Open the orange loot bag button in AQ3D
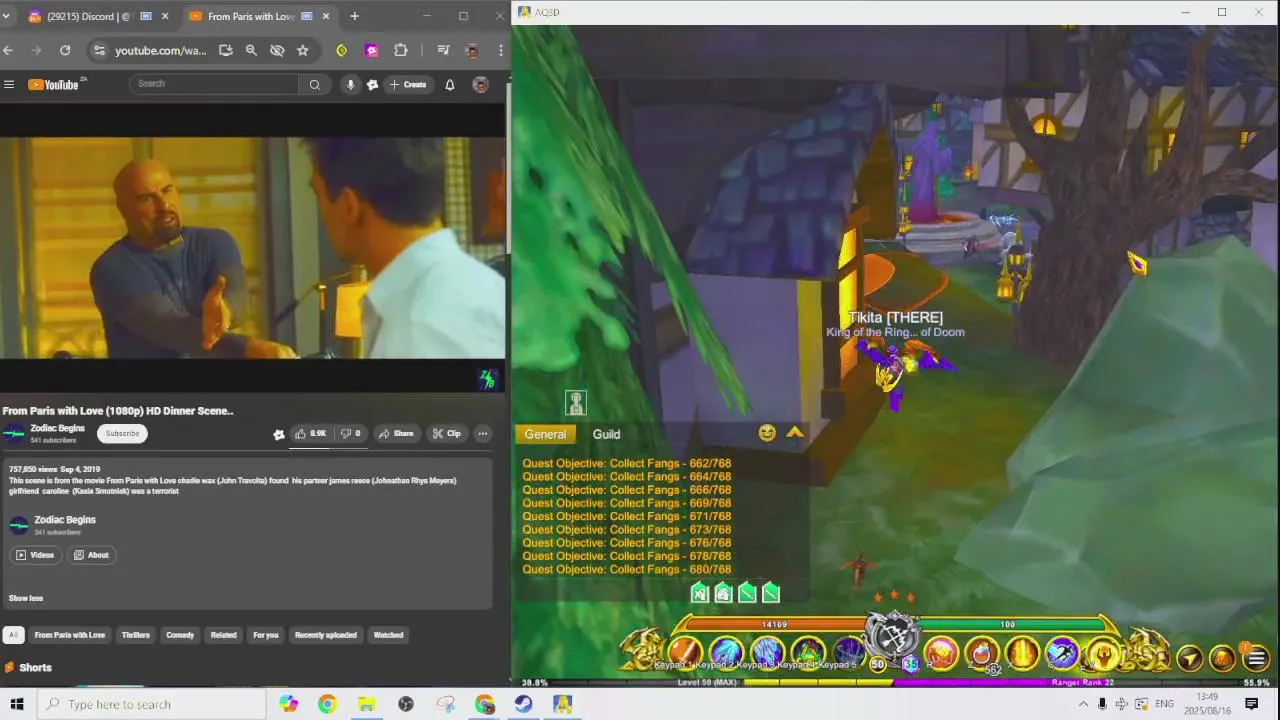The height and width of the screenshot is (720, 1280). point(1222,658)
